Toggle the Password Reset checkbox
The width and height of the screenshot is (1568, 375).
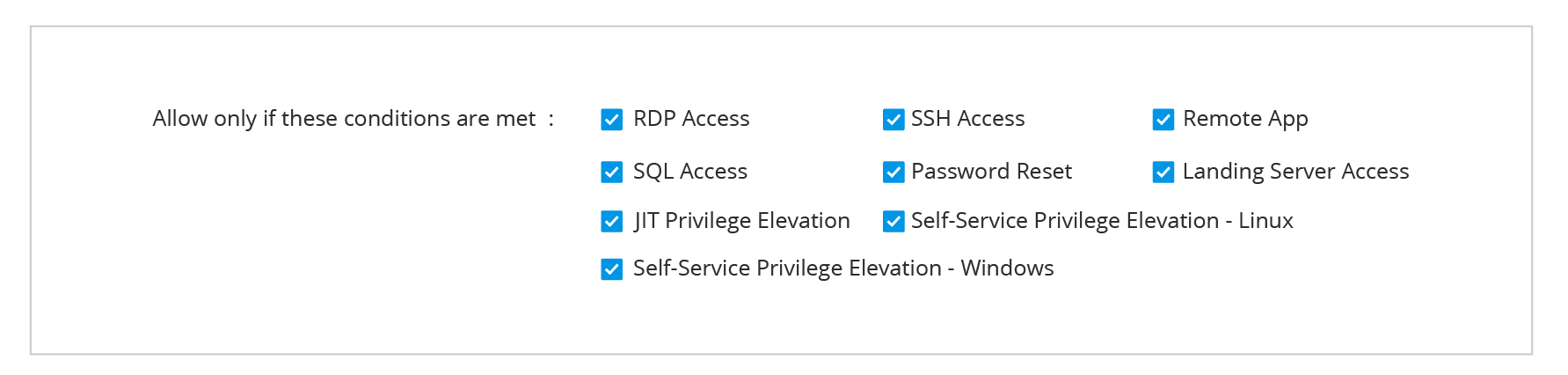(893, 173)
